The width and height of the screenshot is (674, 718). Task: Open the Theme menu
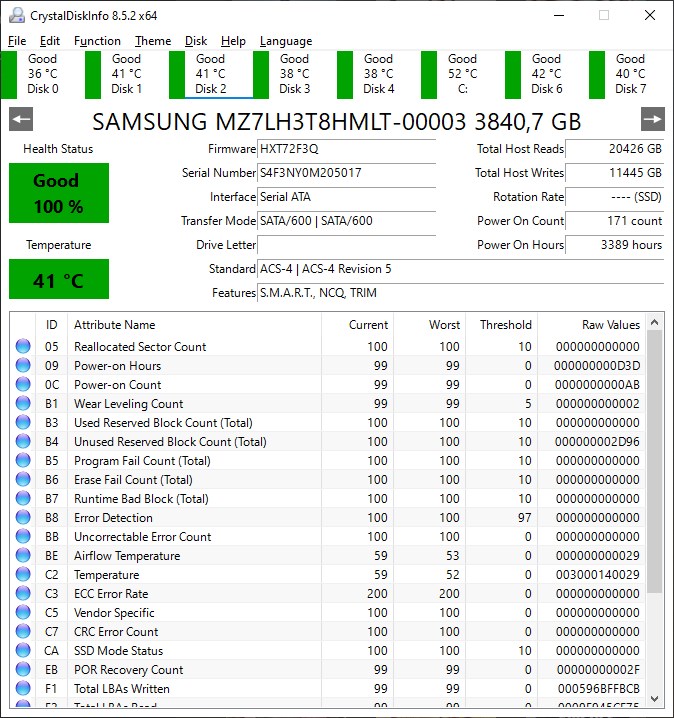click(153, 41)
